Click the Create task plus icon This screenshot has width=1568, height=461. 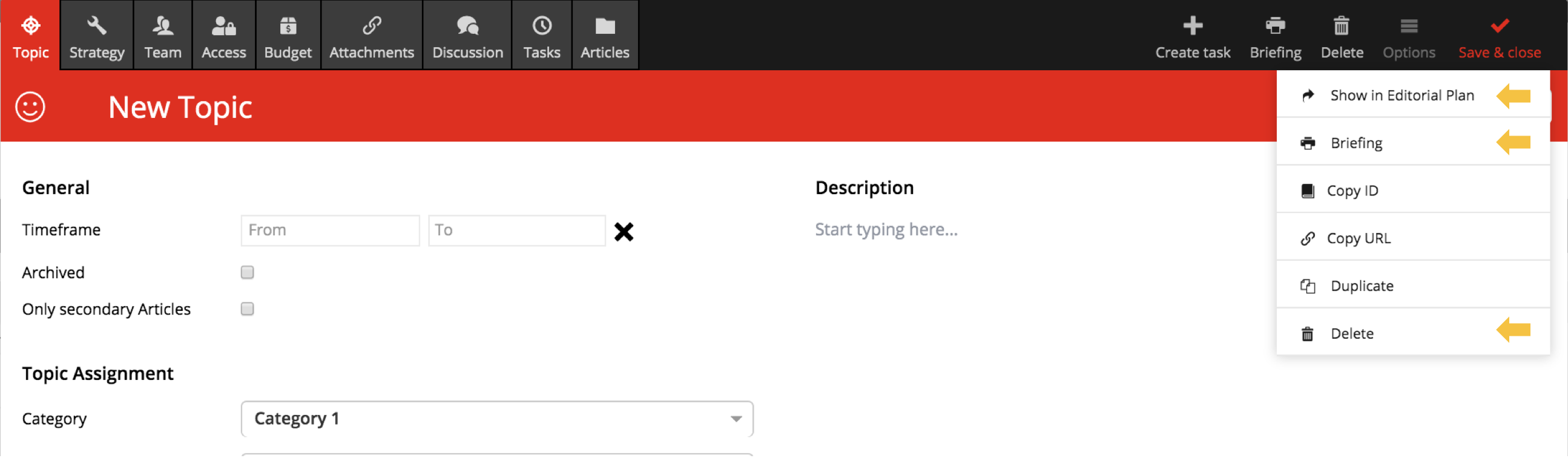[1192, 26]
